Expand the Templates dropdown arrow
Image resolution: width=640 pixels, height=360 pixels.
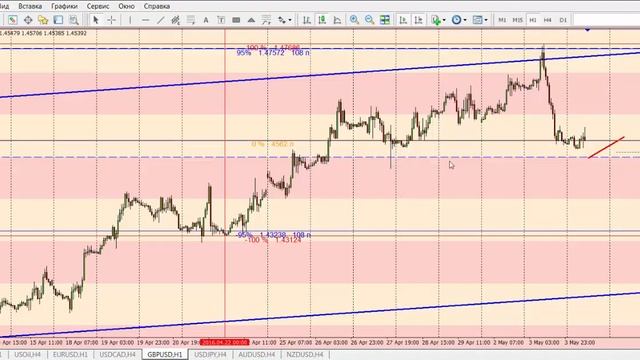[486, 20]
